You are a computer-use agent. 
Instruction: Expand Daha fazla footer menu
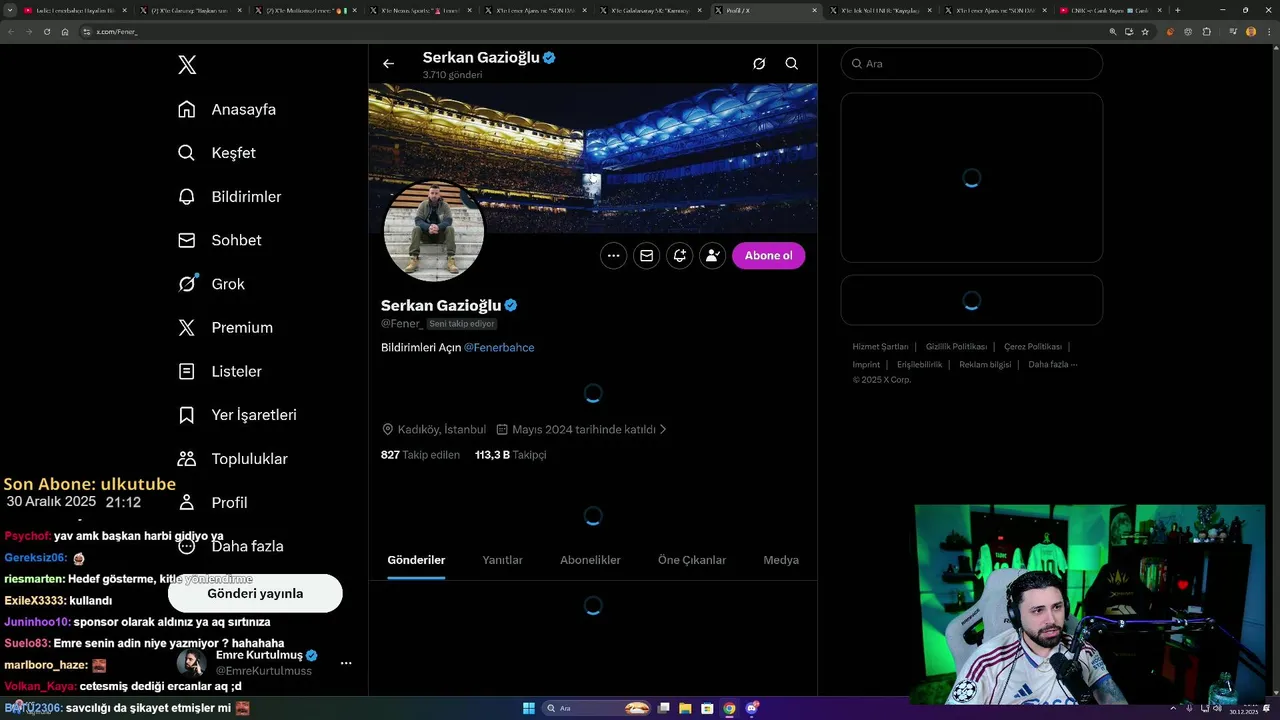click(1052, 365)
